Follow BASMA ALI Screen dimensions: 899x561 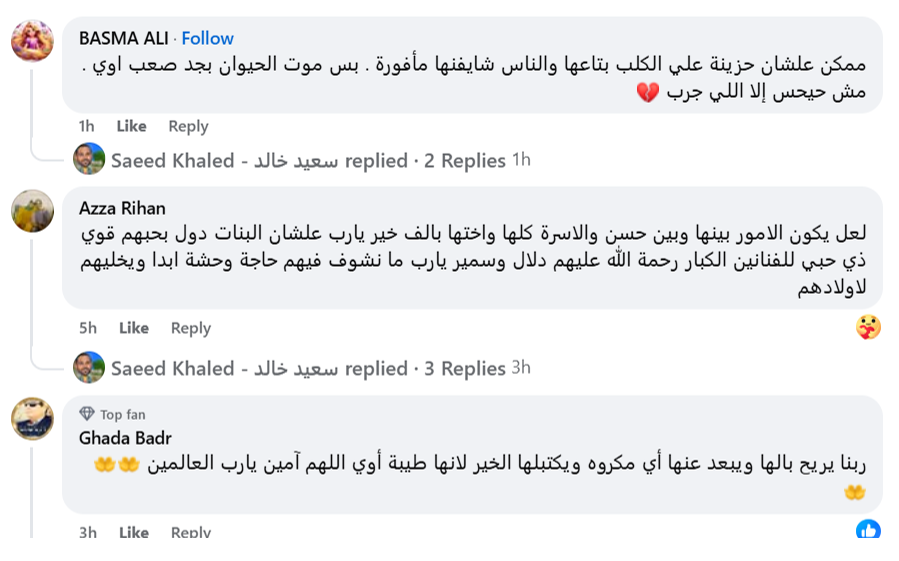pos(208,38)
